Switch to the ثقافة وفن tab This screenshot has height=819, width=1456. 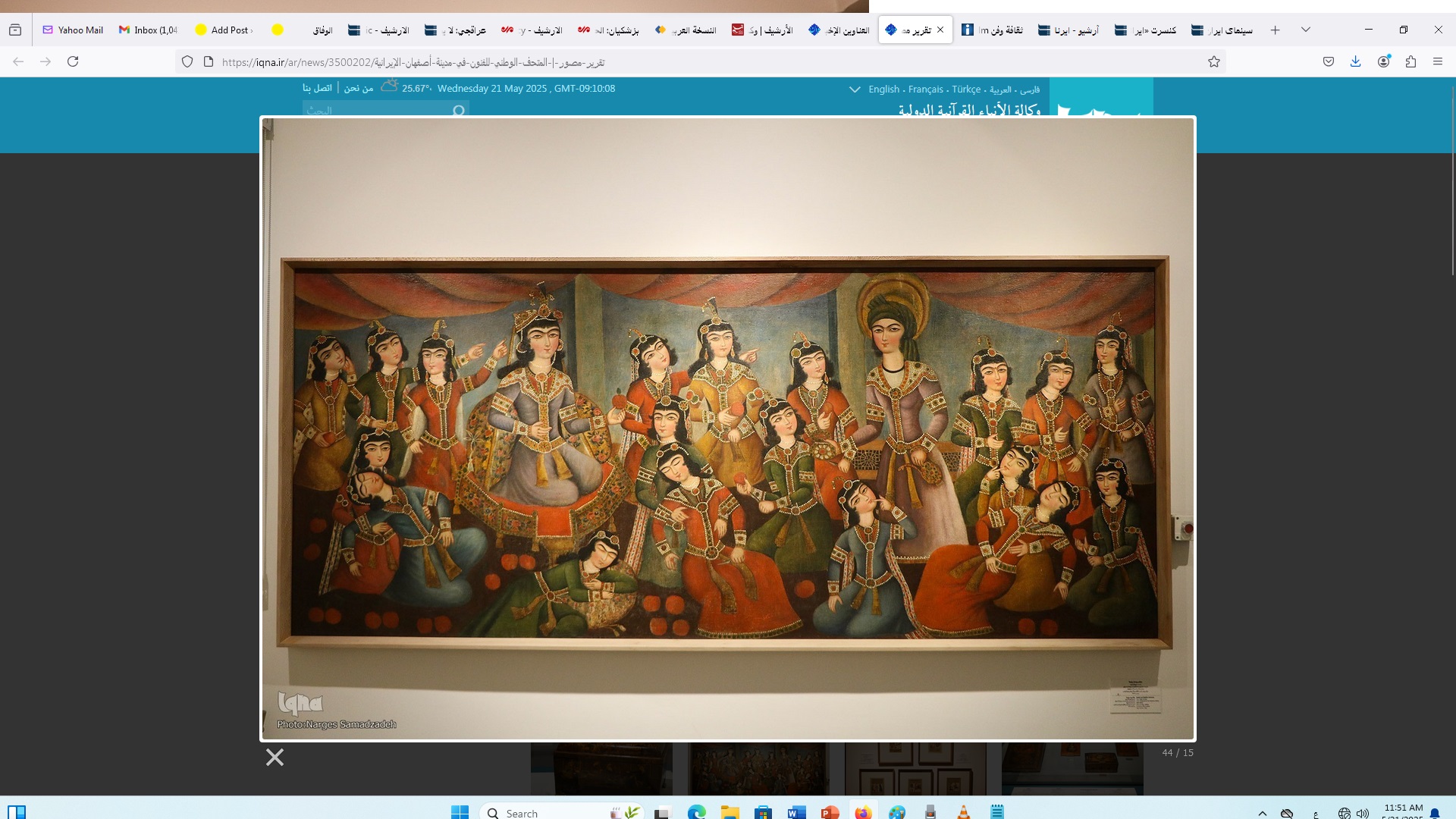992,30
